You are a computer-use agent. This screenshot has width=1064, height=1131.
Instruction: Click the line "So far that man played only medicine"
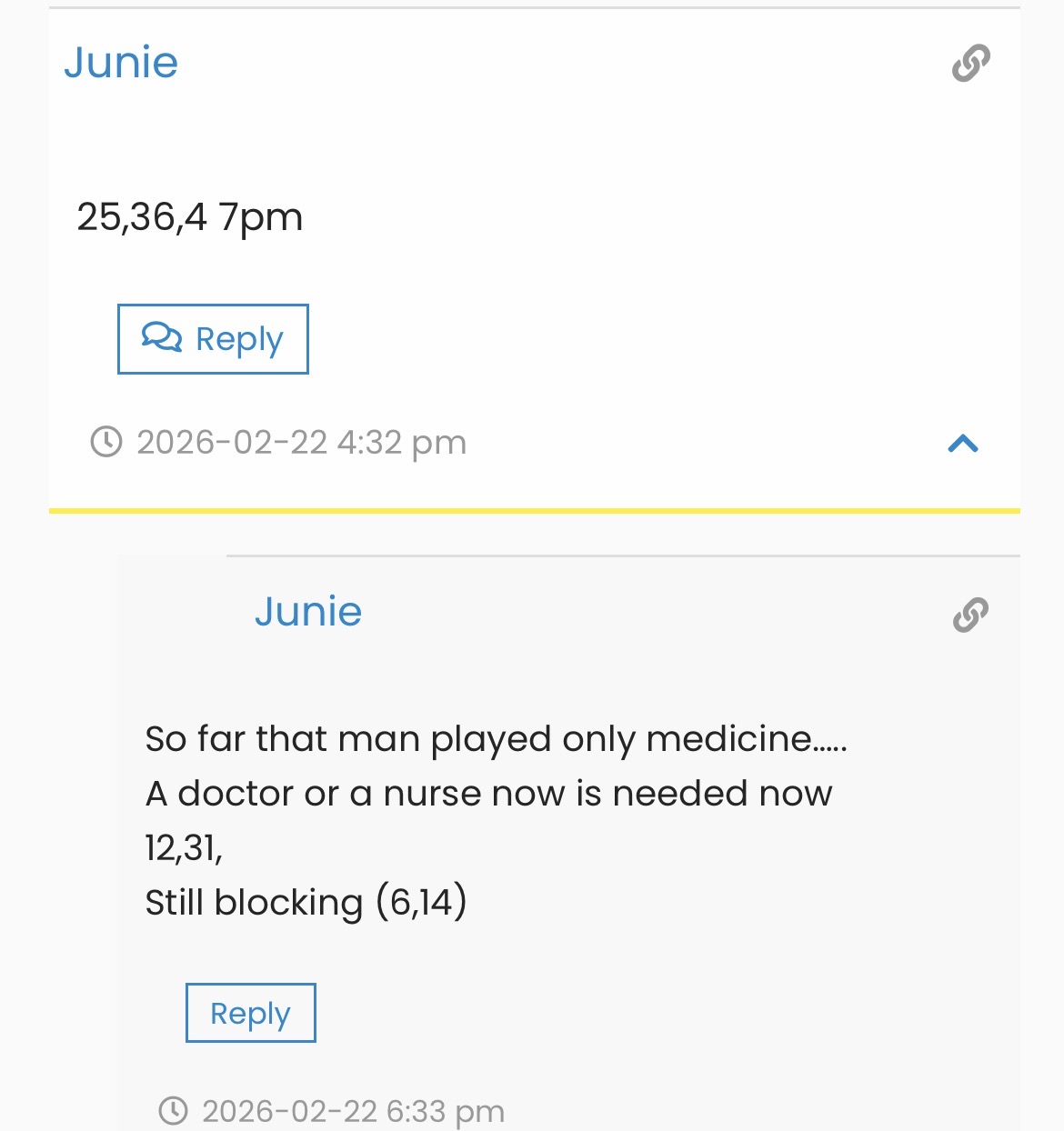(496, 739)
